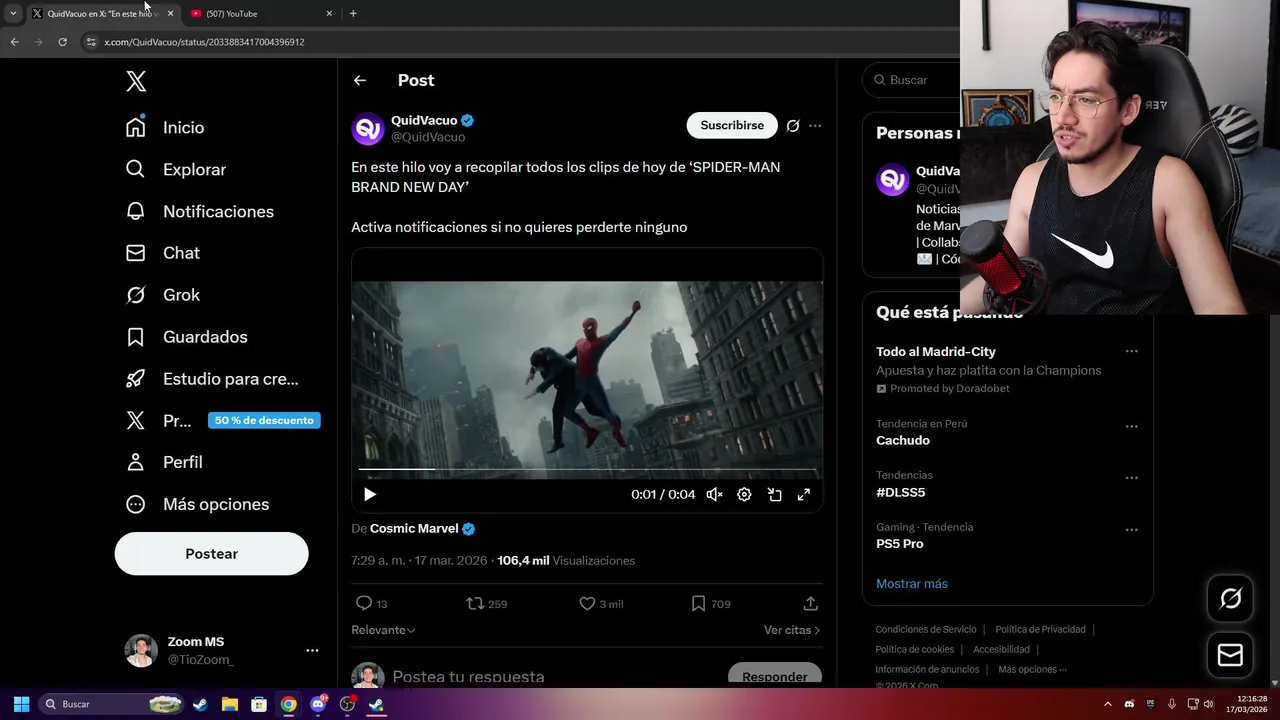1280x720 pixels.
Task: Unmute the video volume
Action: click(714, 494)
